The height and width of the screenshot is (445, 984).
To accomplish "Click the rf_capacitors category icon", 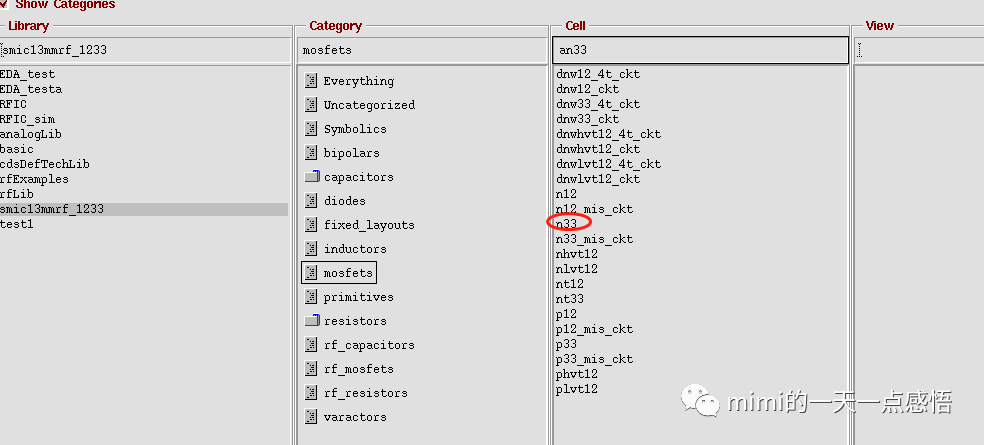I will tap(311, 345).
